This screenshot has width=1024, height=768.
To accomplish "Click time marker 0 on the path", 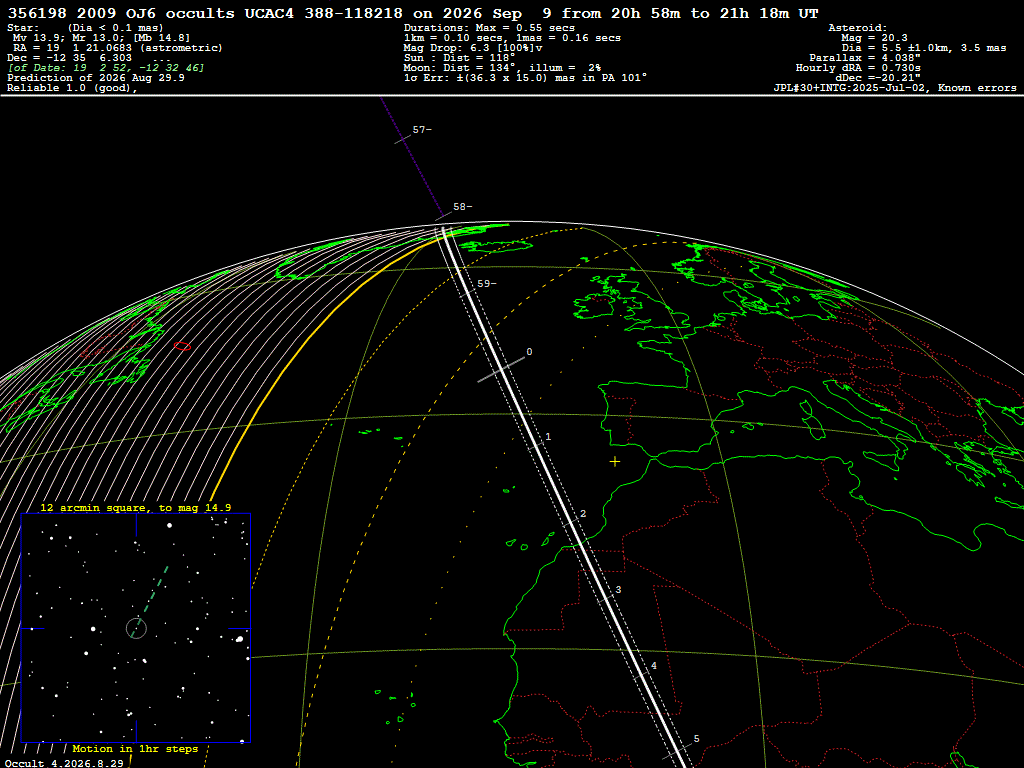I will pos(529,352).
